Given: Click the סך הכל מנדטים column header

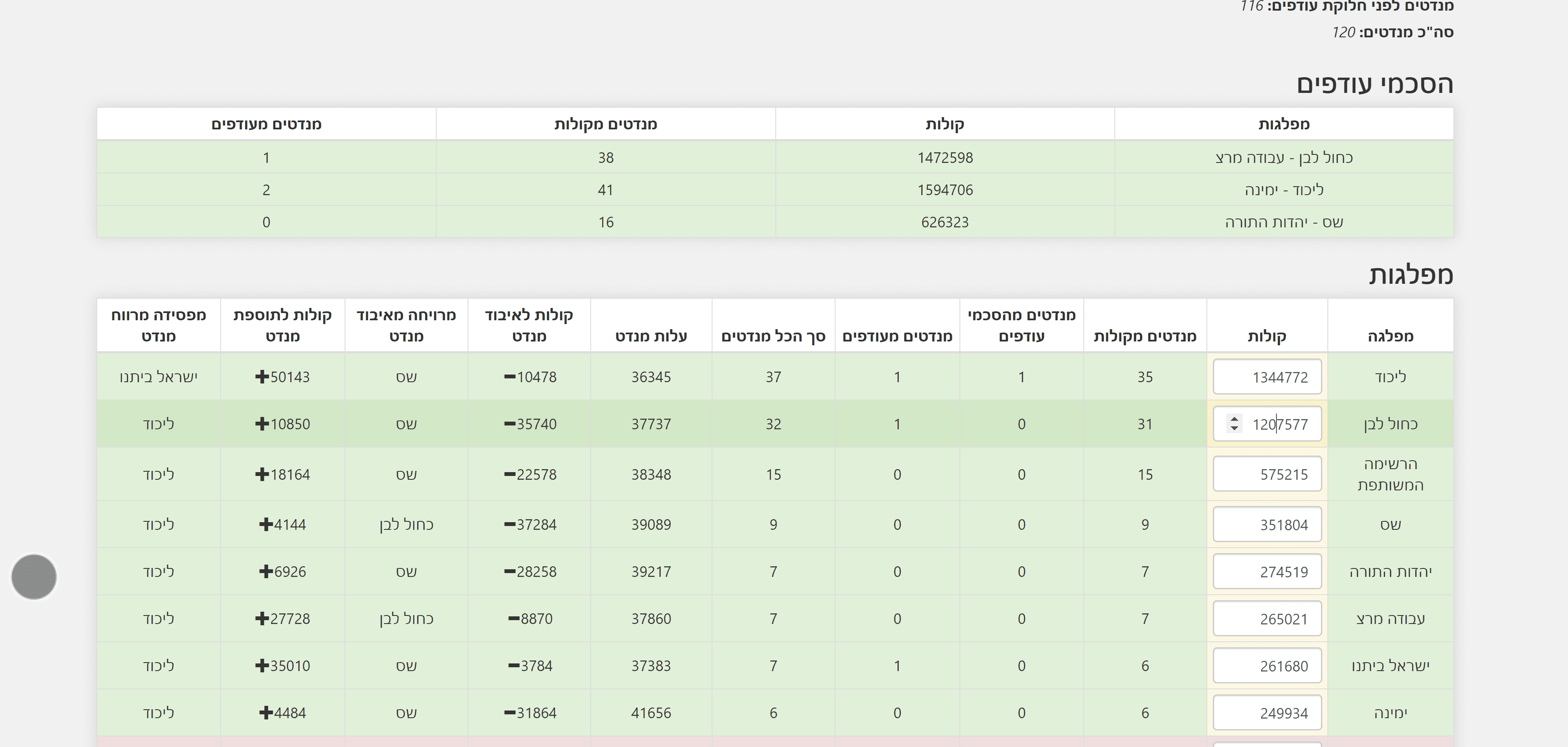Looking at the screenshot, I should [773, 336].
